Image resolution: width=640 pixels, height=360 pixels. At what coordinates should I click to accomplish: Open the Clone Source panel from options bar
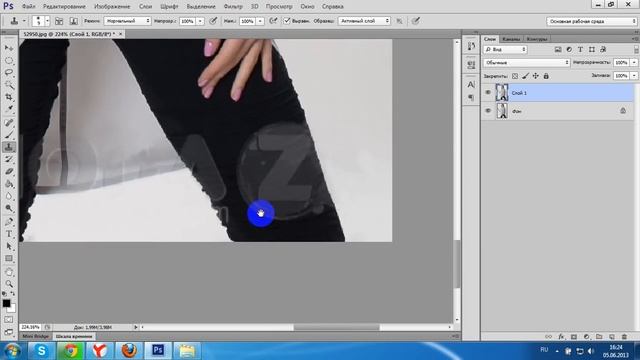pos(74,21)
